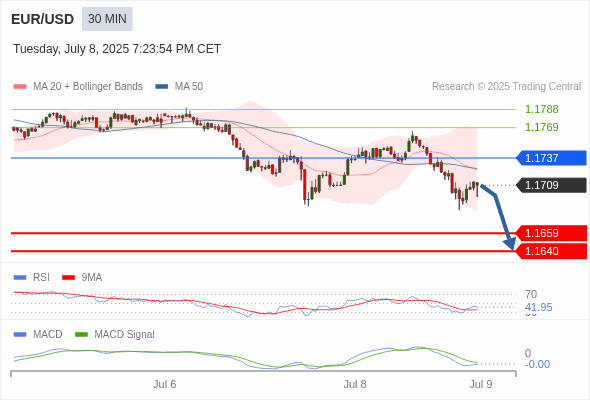Click the Jul 8 date axis label
590x400 pixels.
tap(355, 385)
